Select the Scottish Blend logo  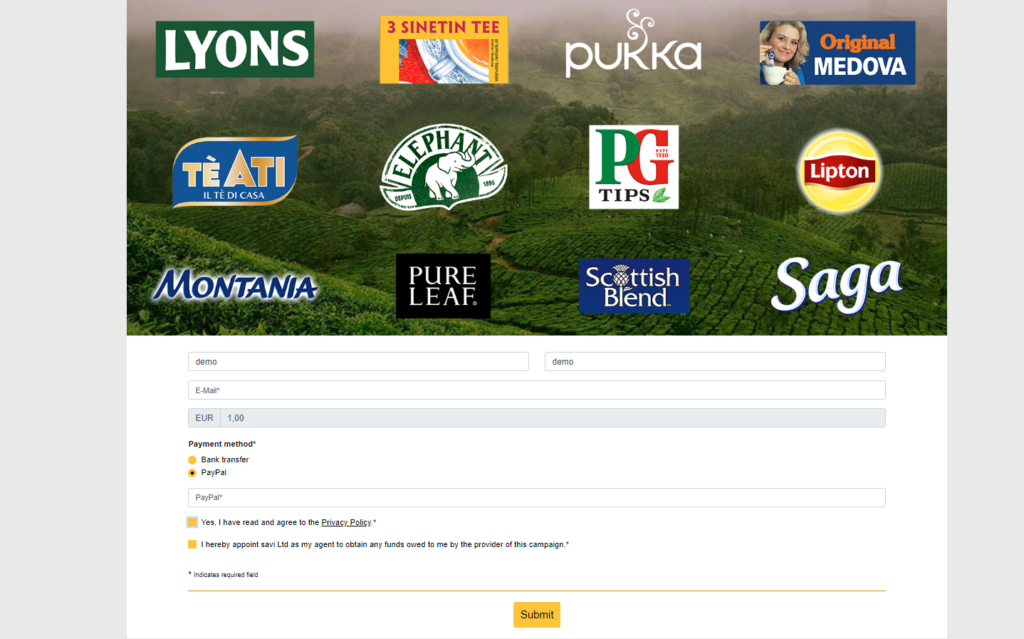633,286
